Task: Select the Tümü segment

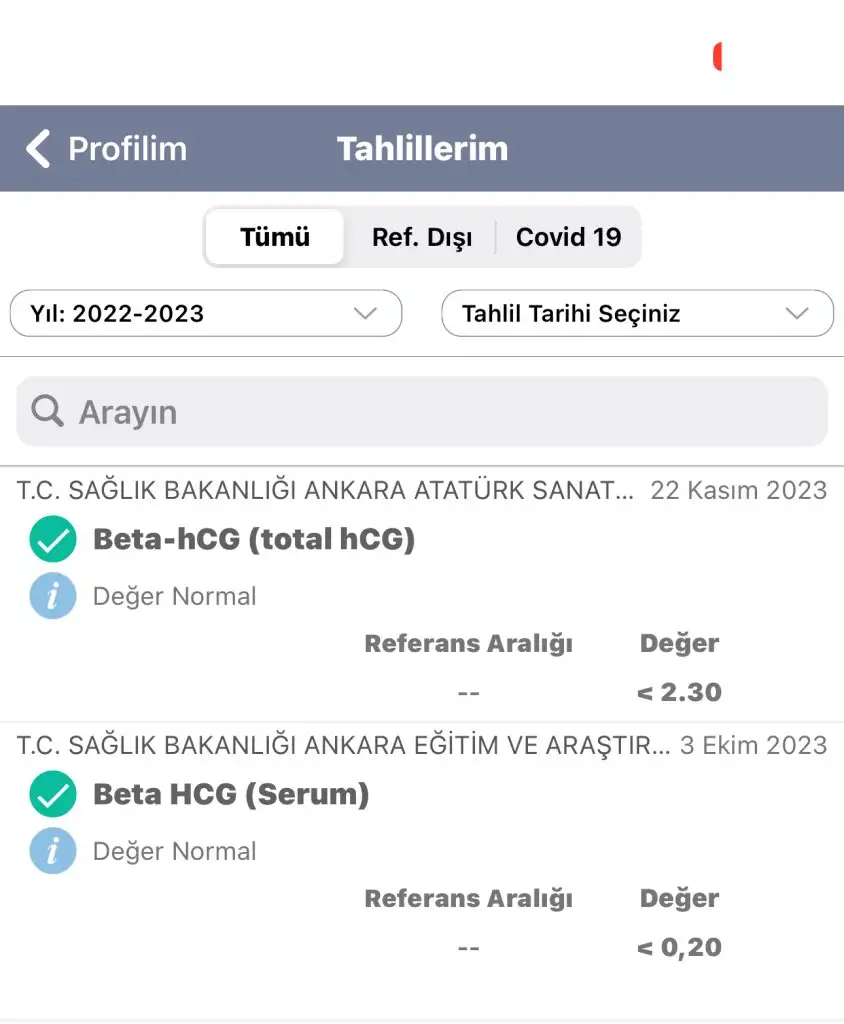Action: tap(275, 237)
